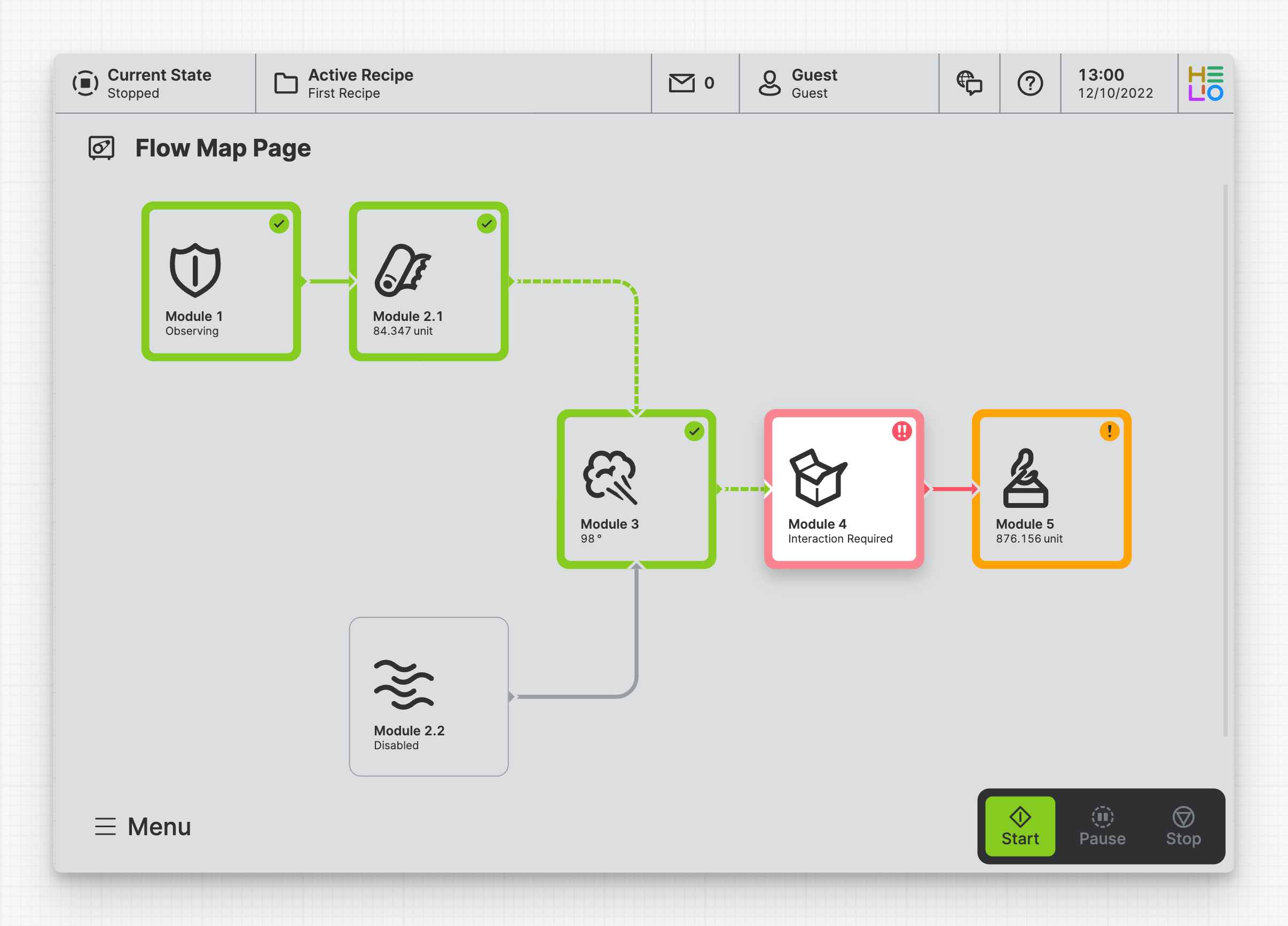The image size is (1288, 926).
Task: Click the vertical scrollbar on flow map
Action: coord(1225,460)
